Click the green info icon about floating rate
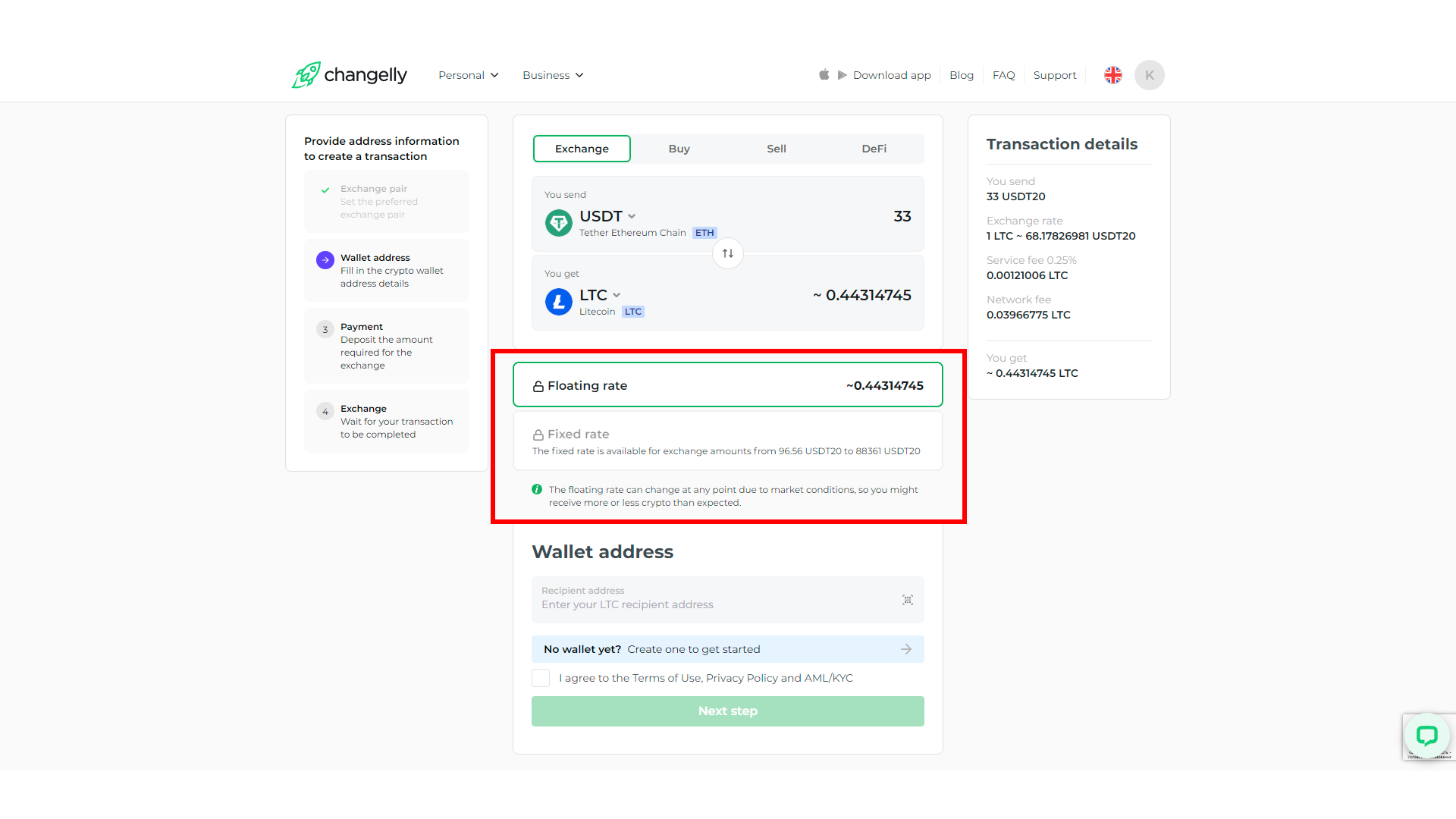 click(537, 489)
